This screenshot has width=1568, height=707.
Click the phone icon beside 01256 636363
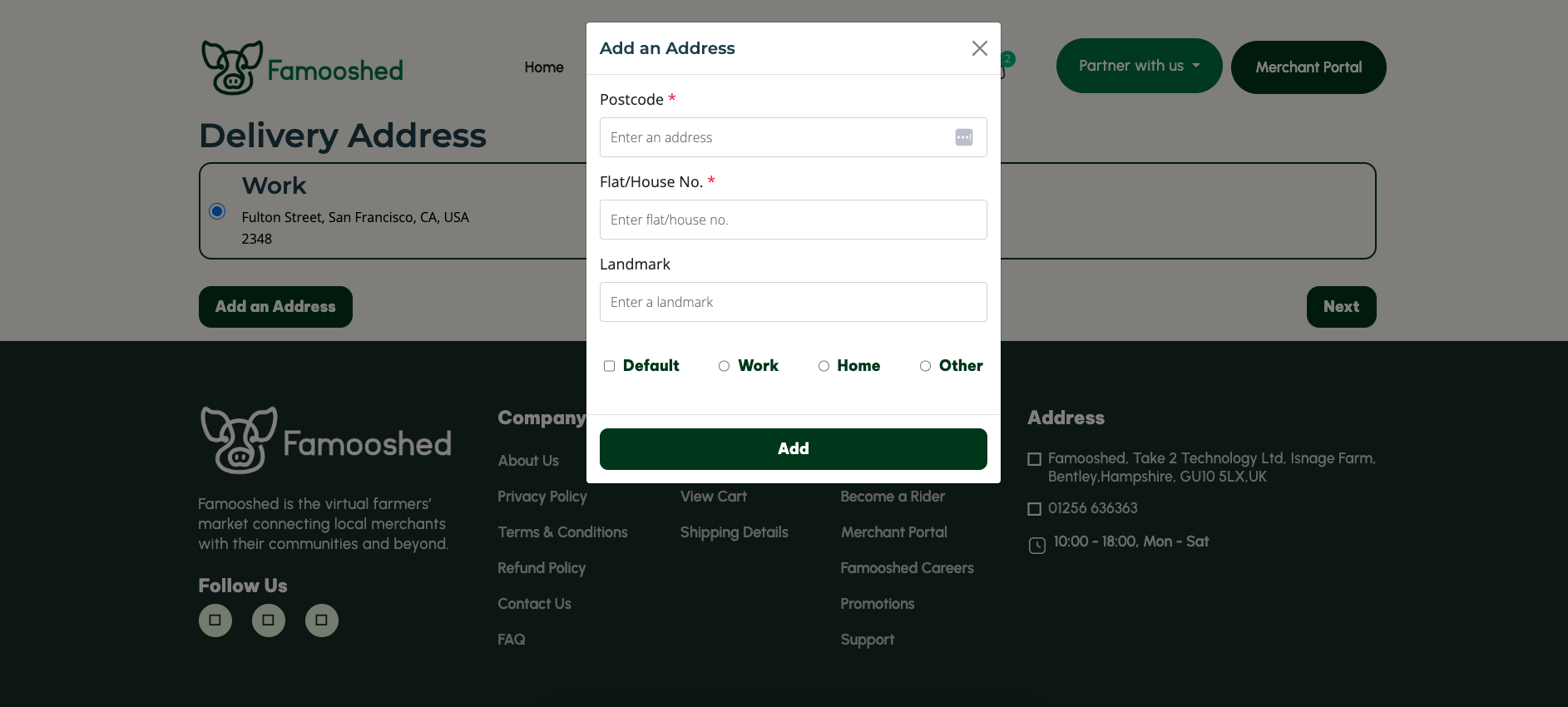tap(1035, 509)
